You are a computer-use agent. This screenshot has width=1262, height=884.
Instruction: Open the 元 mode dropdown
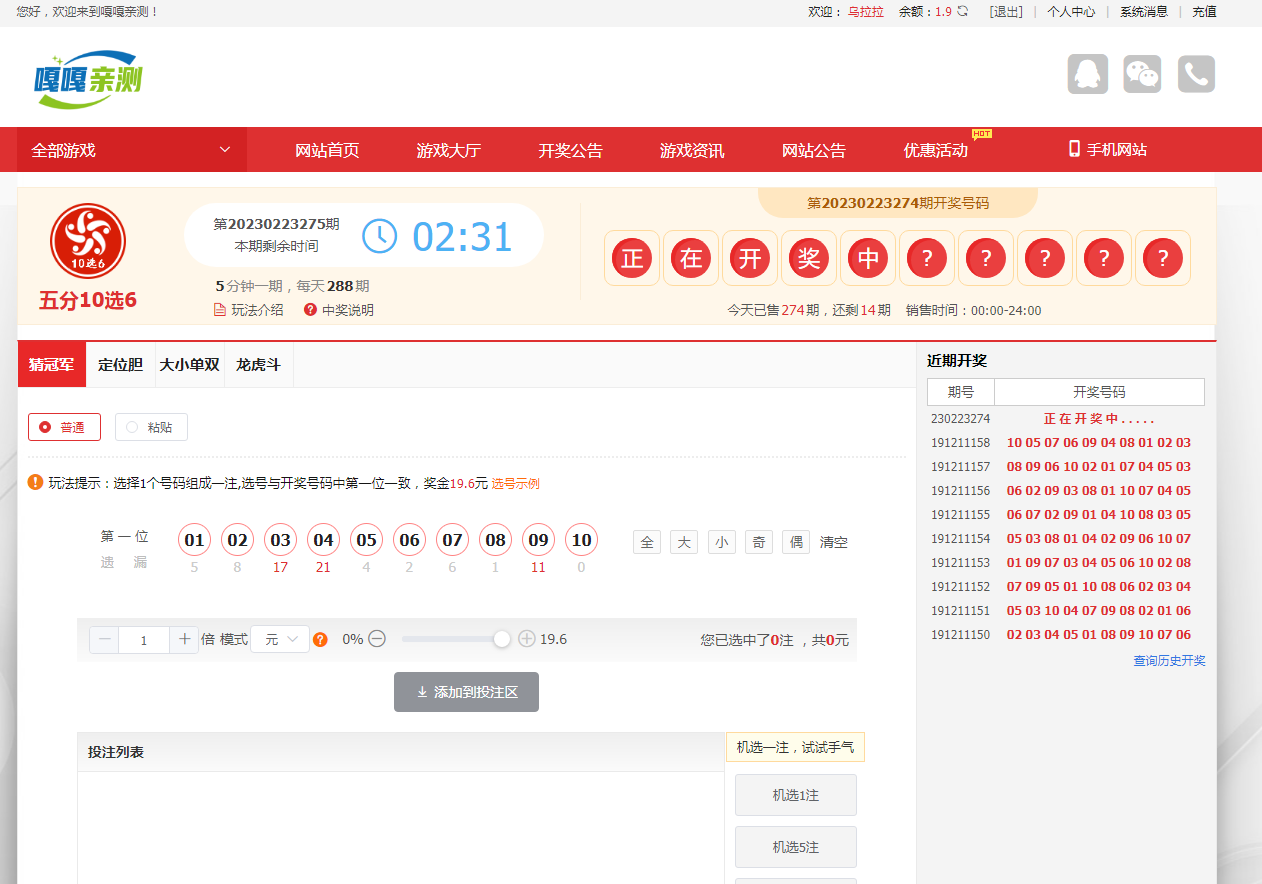(x=280, y=639)
